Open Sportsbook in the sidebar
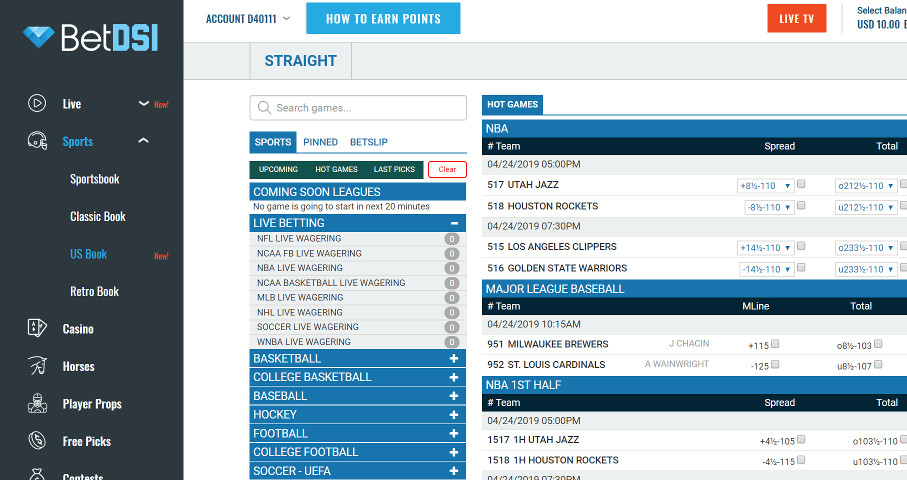Image resolution: width=907 pixels, height=480 pixels. (x=95, y=179)
